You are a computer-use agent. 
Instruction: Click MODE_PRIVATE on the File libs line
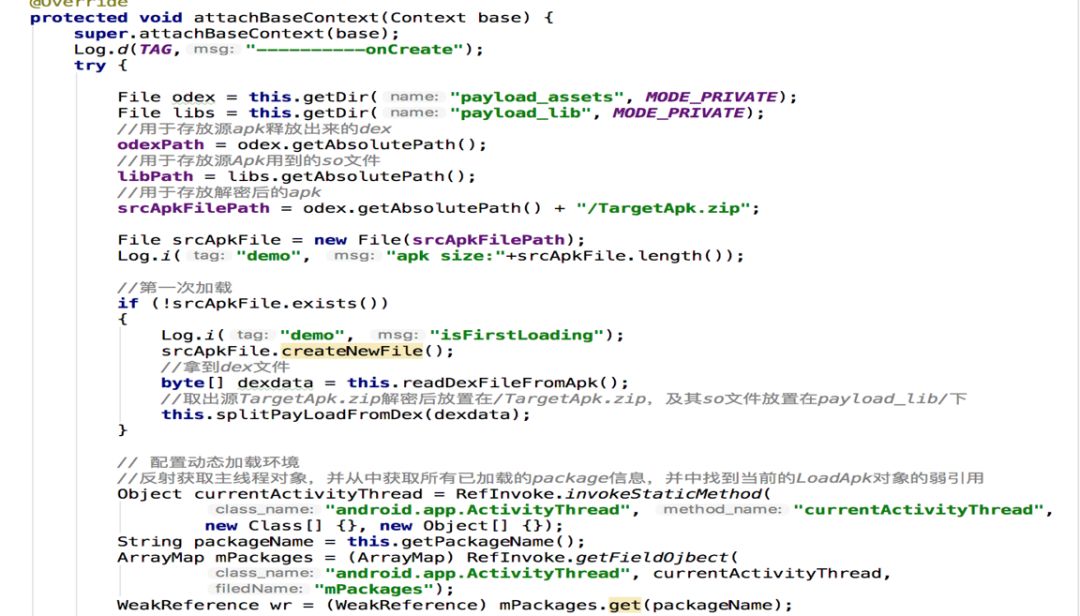678,113
